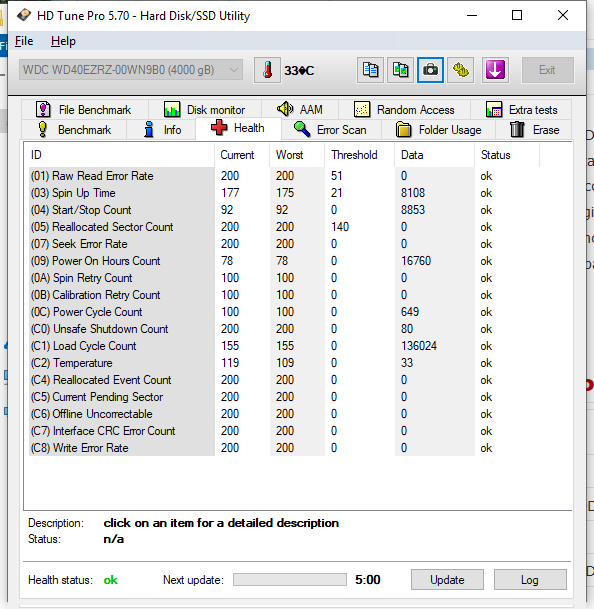594x609 pixels.
Task: Switch to the Error Scan tab
Action: pos(331,130)
